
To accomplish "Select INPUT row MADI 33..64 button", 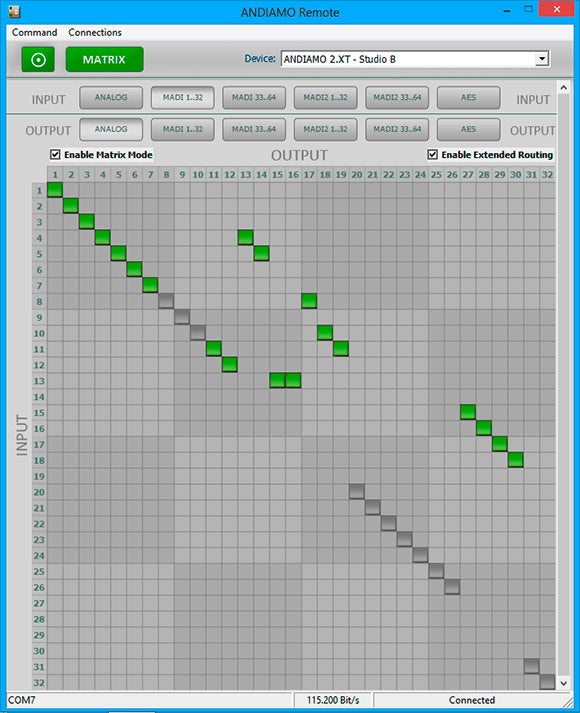I will [x=254, y=98].
